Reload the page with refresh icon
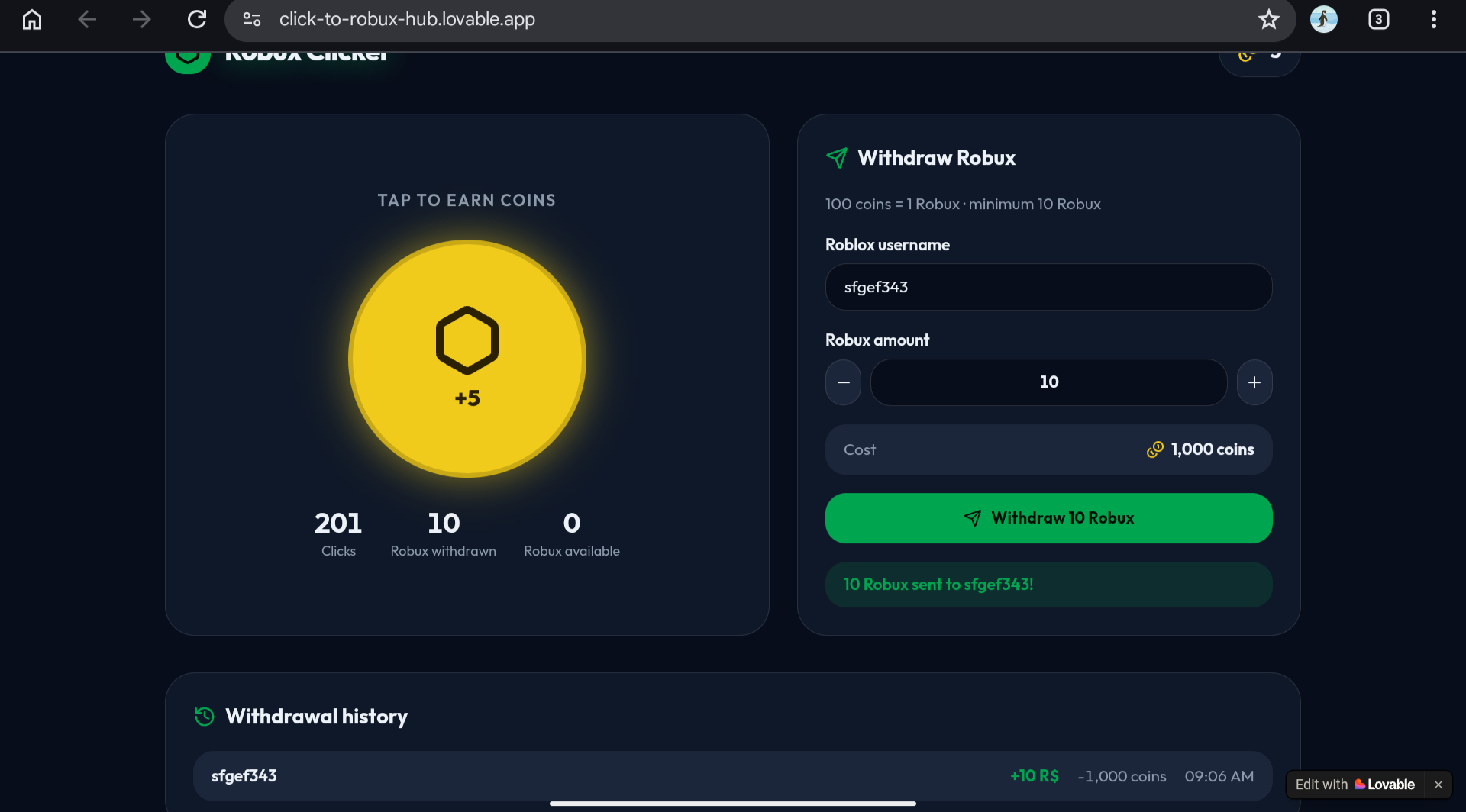The height and width of the screenshot is (812, 1466). point(197,19)
